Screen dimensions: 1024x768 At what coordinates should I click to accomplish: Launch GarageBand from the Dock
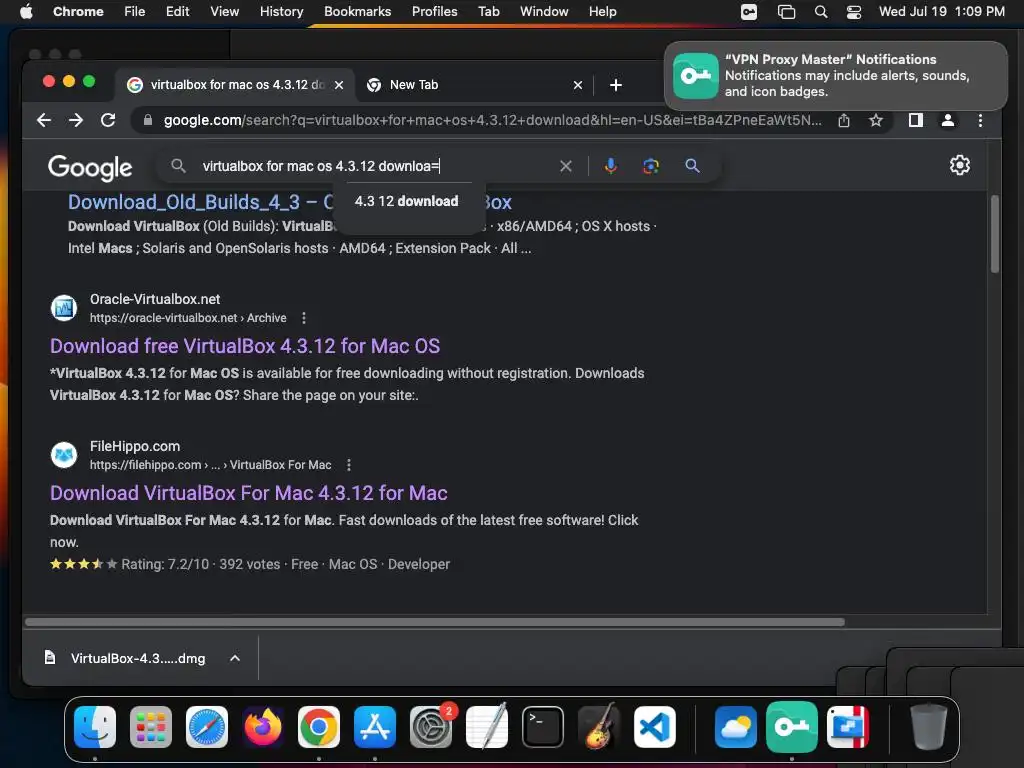599,727
